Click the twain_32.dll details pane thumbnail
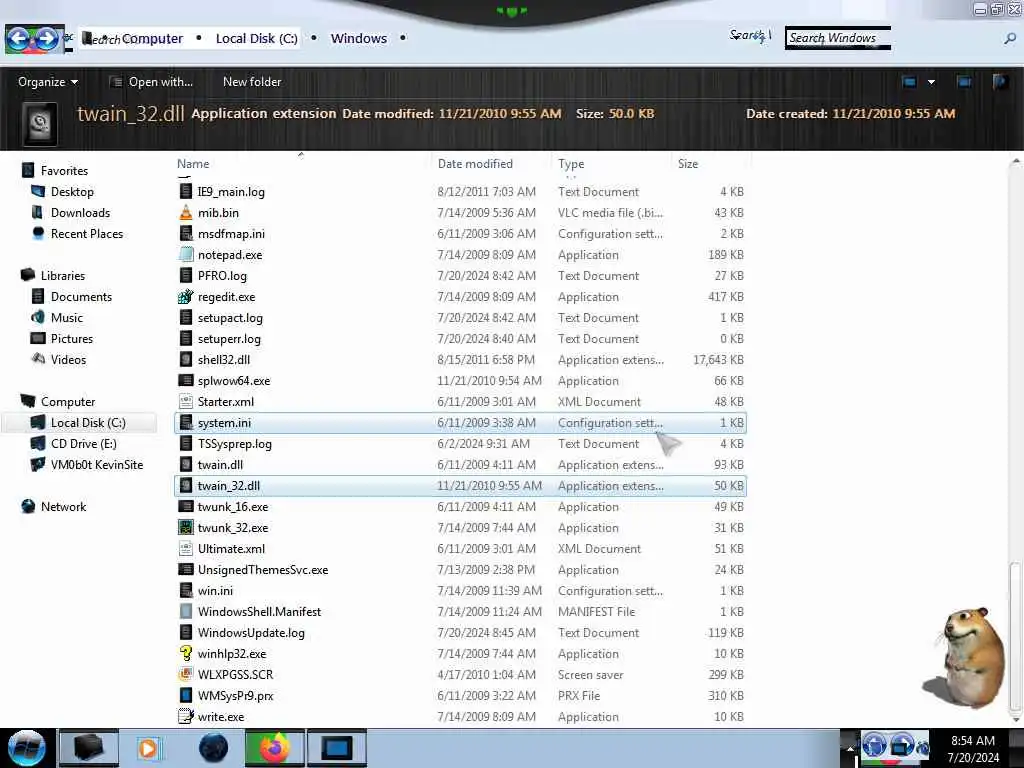1024x768 pixels. click(40, 123)
